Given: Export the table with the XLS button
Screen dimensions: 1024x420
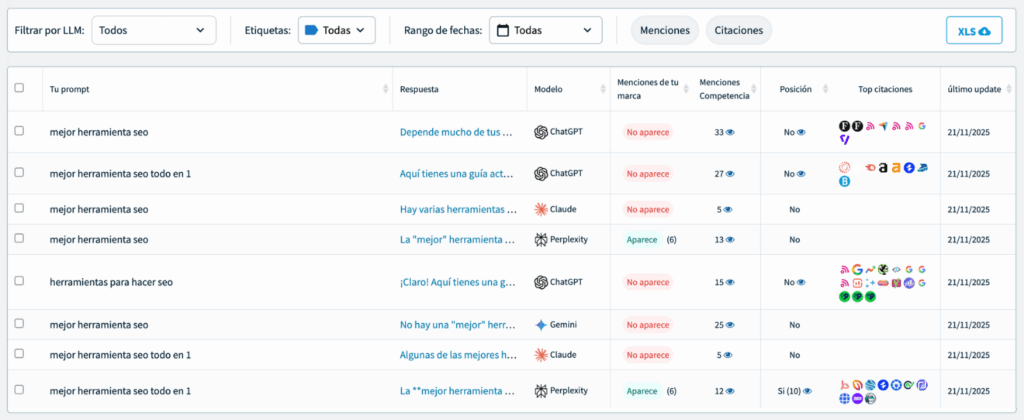Looking at the screenshot, I should (974, 31).
